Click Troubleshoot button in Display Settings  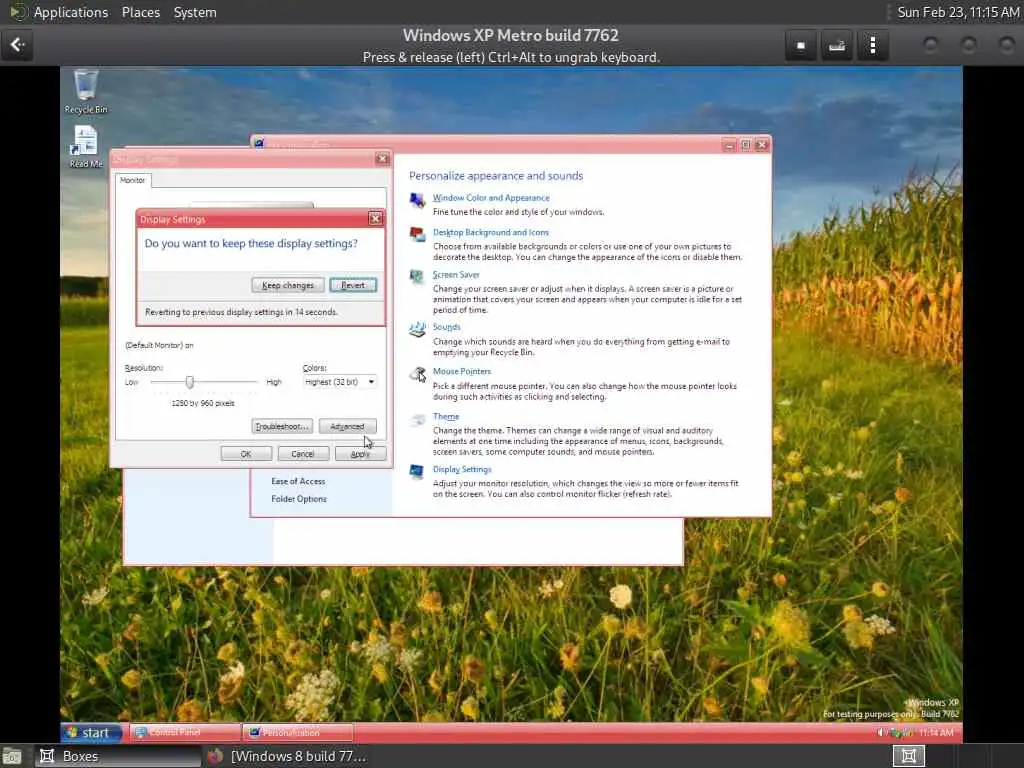pos(282,426)
